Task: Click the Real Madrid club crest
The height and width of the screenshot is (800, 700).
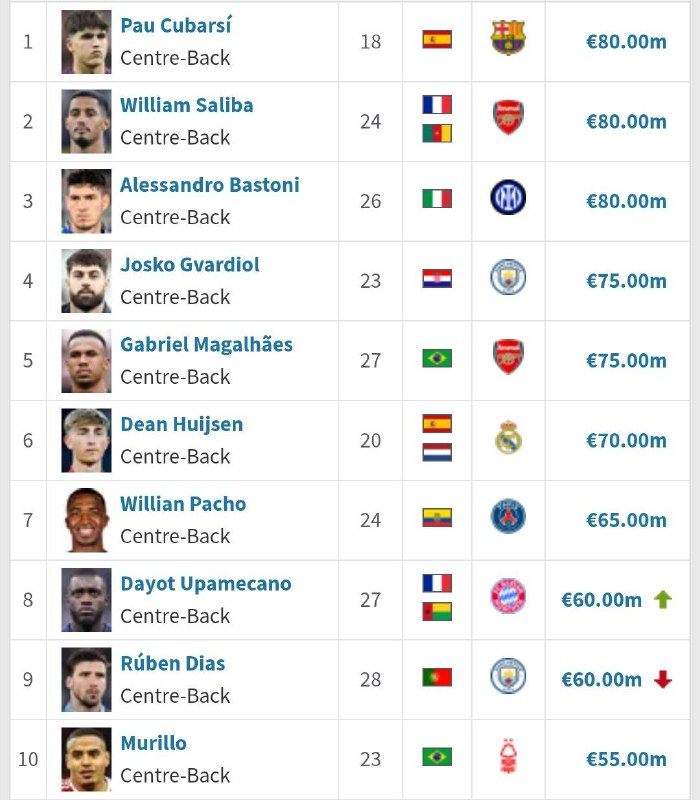Action: coord(508,438)
